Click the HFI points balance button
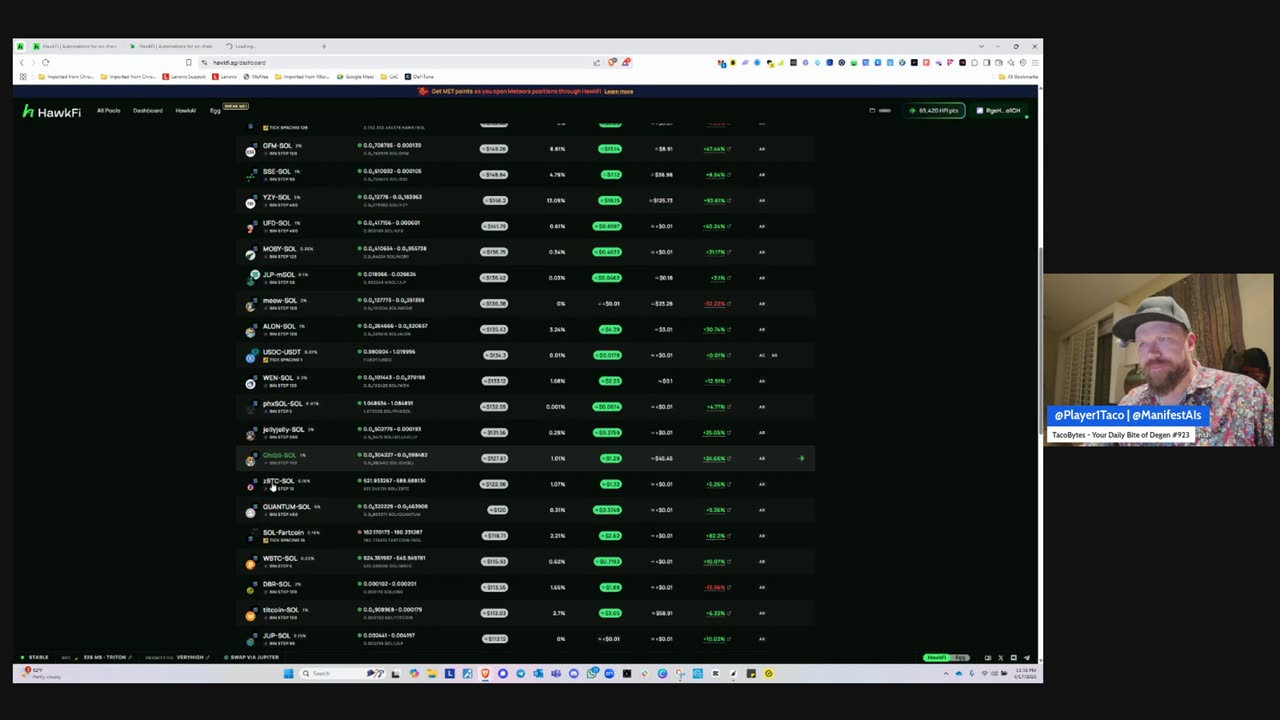 point(934,110)
